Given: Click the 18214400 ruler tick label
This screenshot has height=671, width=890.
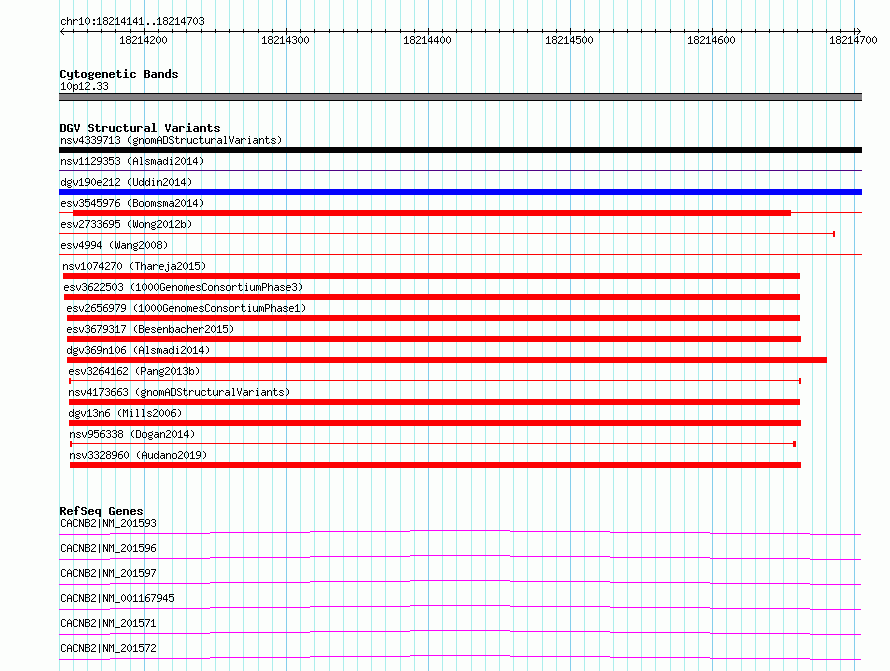Looking at the screenshot, I should [x=427, y=40].
